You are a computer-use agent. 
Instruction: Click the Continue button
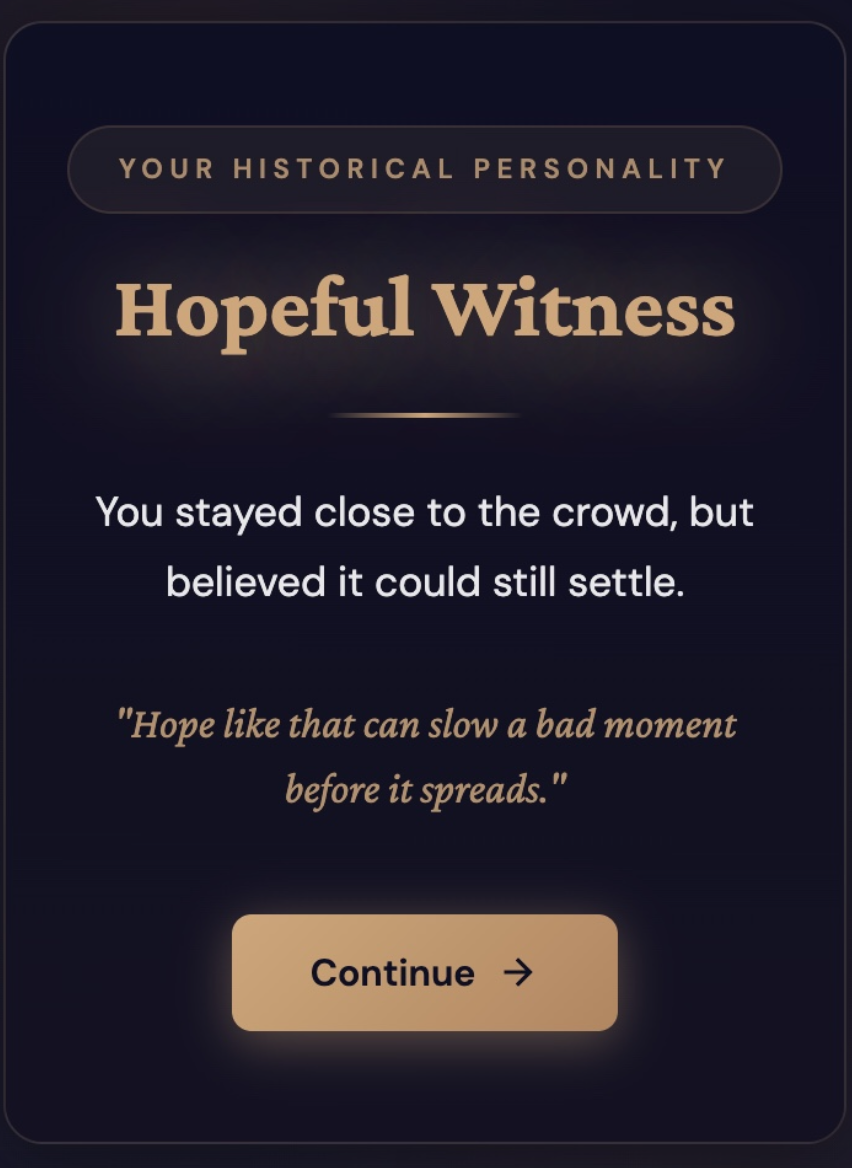(424, 972)
